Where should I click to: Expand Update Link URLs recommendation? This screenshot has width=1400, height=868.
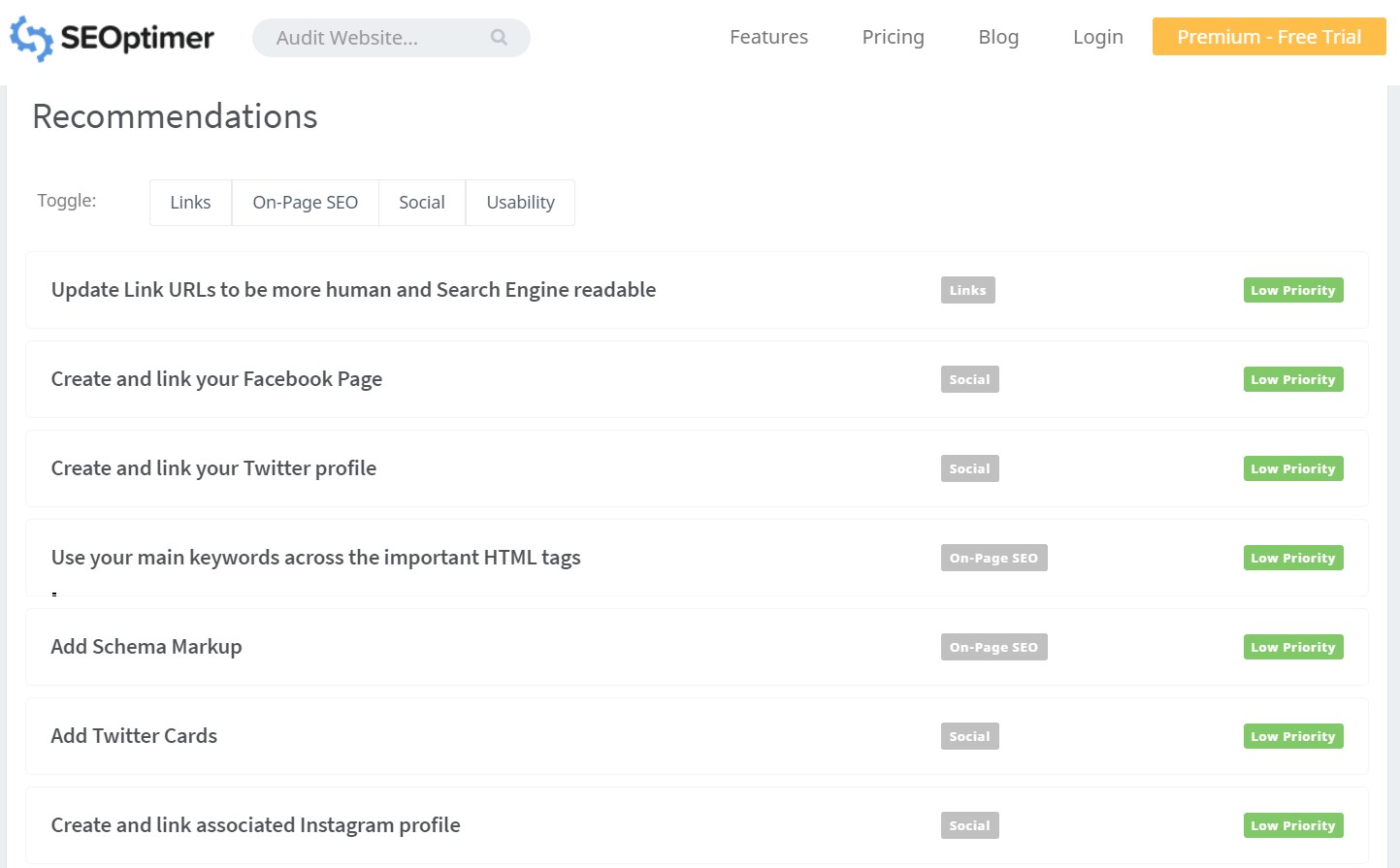(x=697, y=290)
